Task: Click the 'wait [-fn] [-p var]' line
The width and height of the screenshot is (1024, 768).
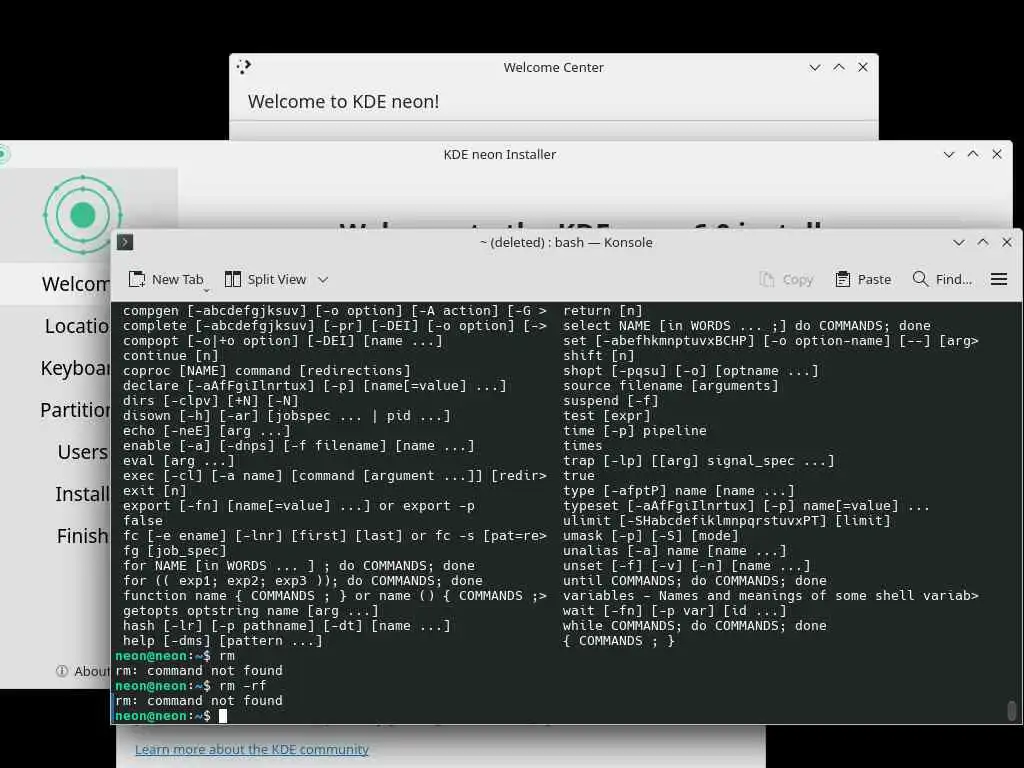Action: (675, 611)
